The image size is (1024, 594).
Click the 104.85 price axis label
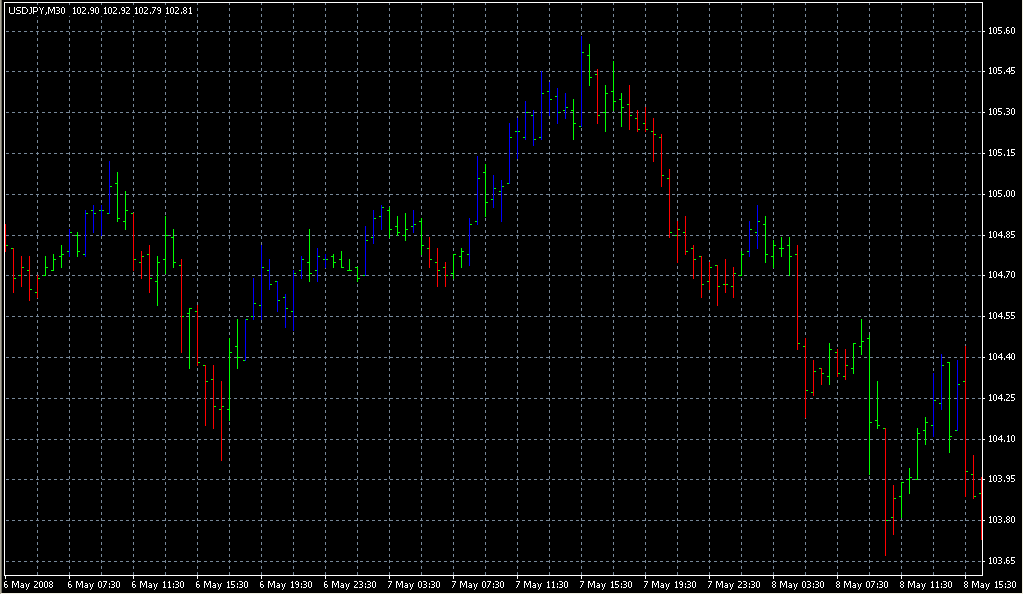click(1002, 235)
